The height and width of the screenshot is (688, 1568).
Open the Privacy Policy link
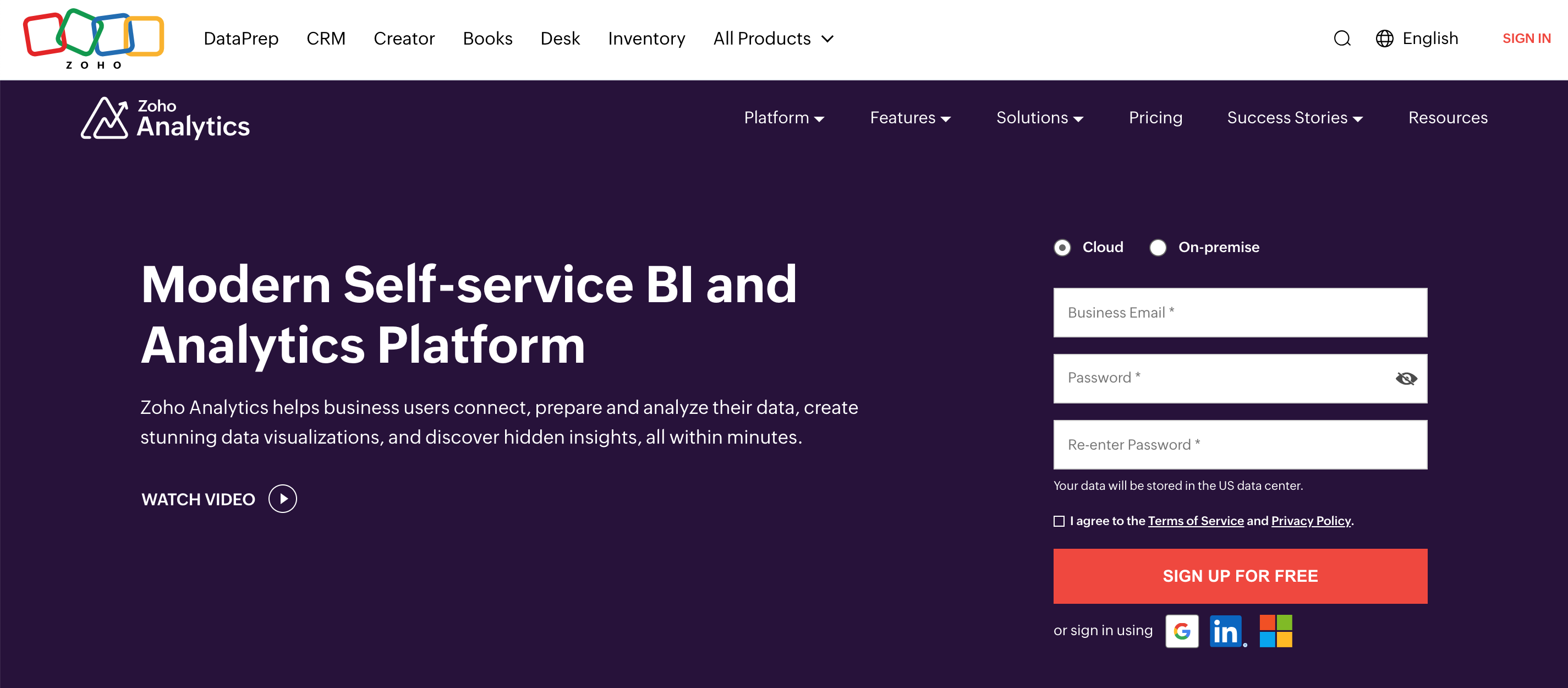[x=1311, y=521]
